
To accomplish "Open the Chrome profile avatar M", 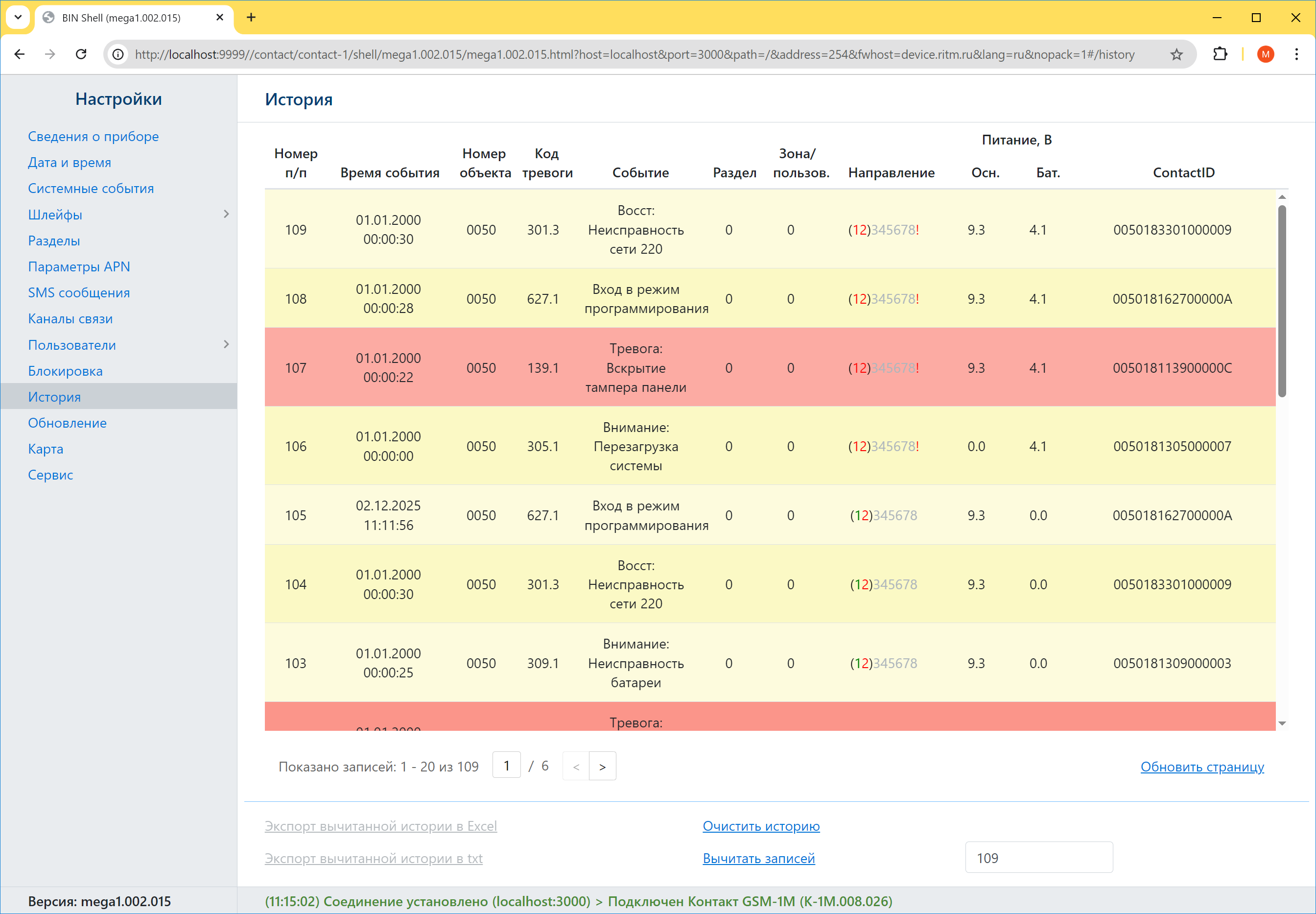I will point(1265,54).
